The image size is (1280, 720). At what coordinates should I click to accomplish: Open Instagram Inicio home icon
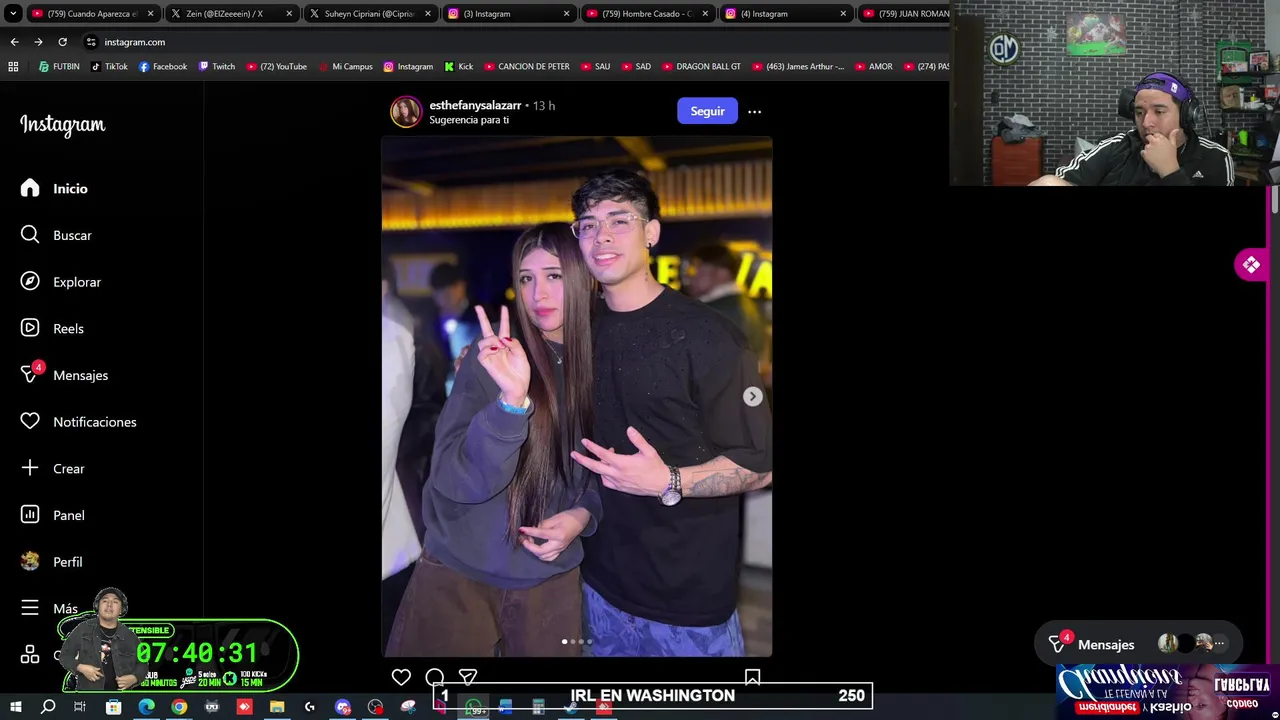[30, 188]
